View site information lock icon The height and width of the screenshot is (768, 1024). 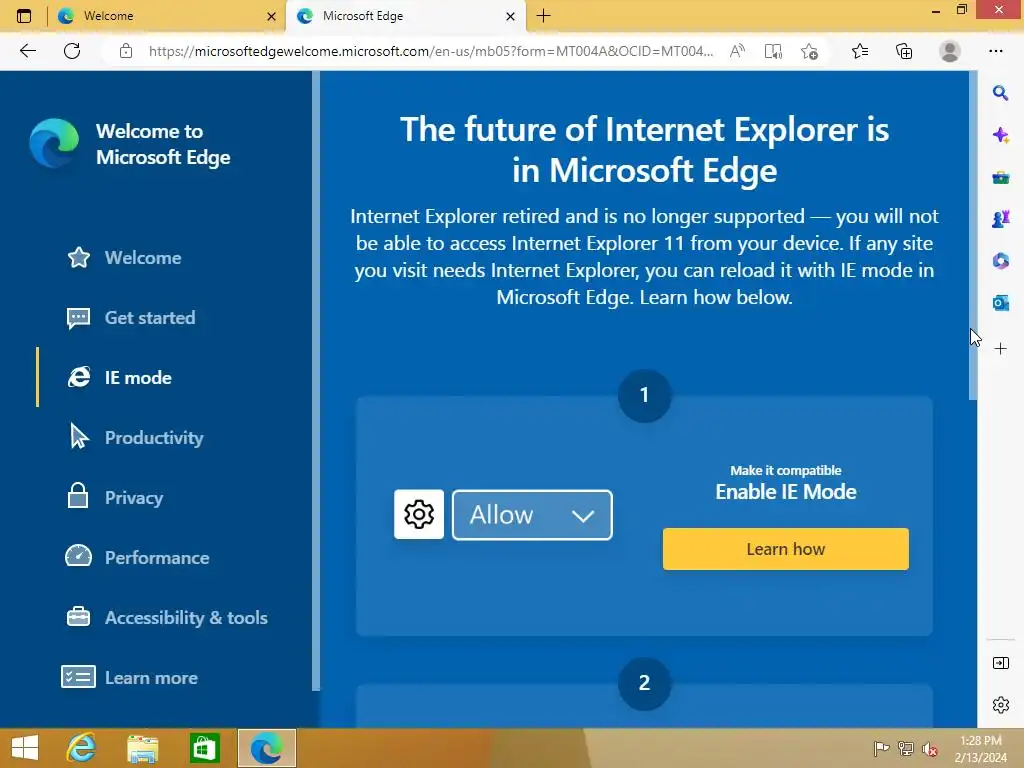click(x=126, y=51)
